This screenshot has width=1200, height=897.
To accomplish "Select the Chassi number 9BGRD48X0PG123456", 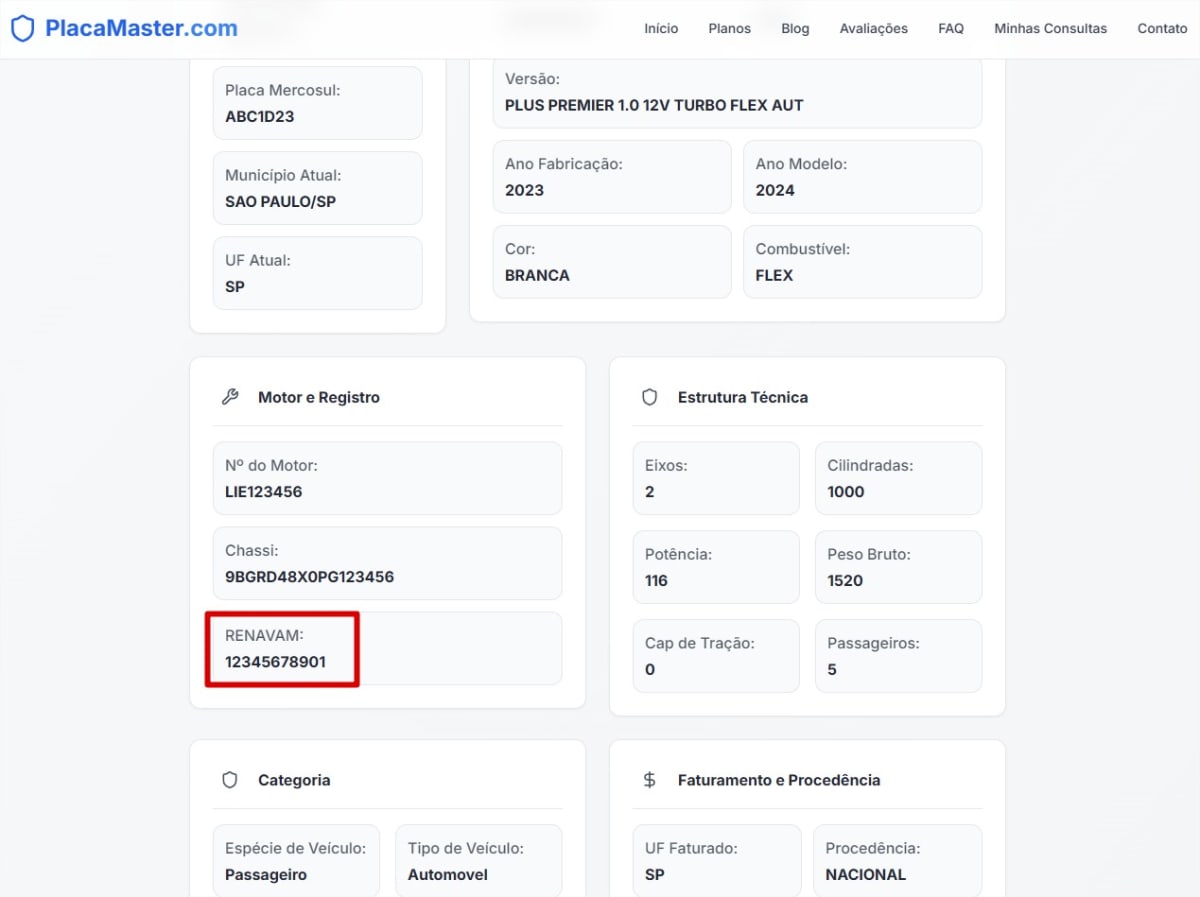I will [x=310, y=577].
